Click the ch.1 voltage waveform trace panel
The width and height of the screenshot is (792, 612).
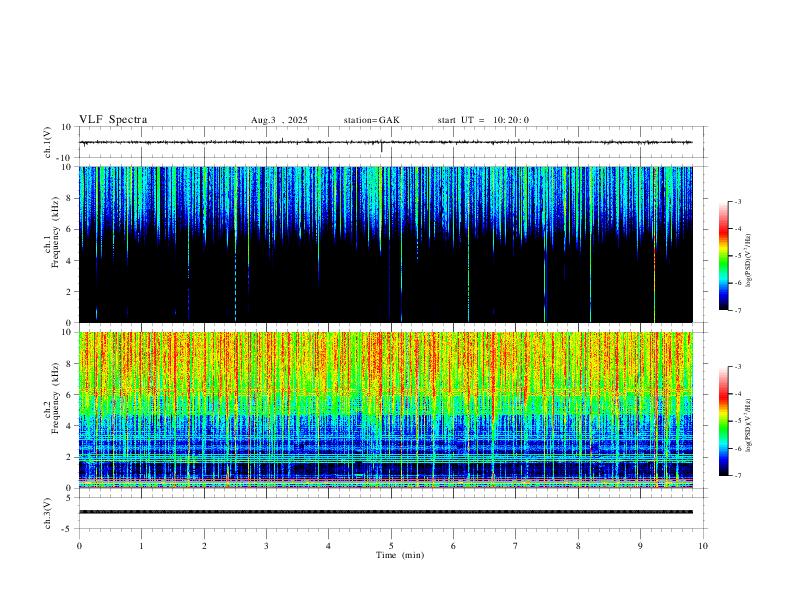391,142
